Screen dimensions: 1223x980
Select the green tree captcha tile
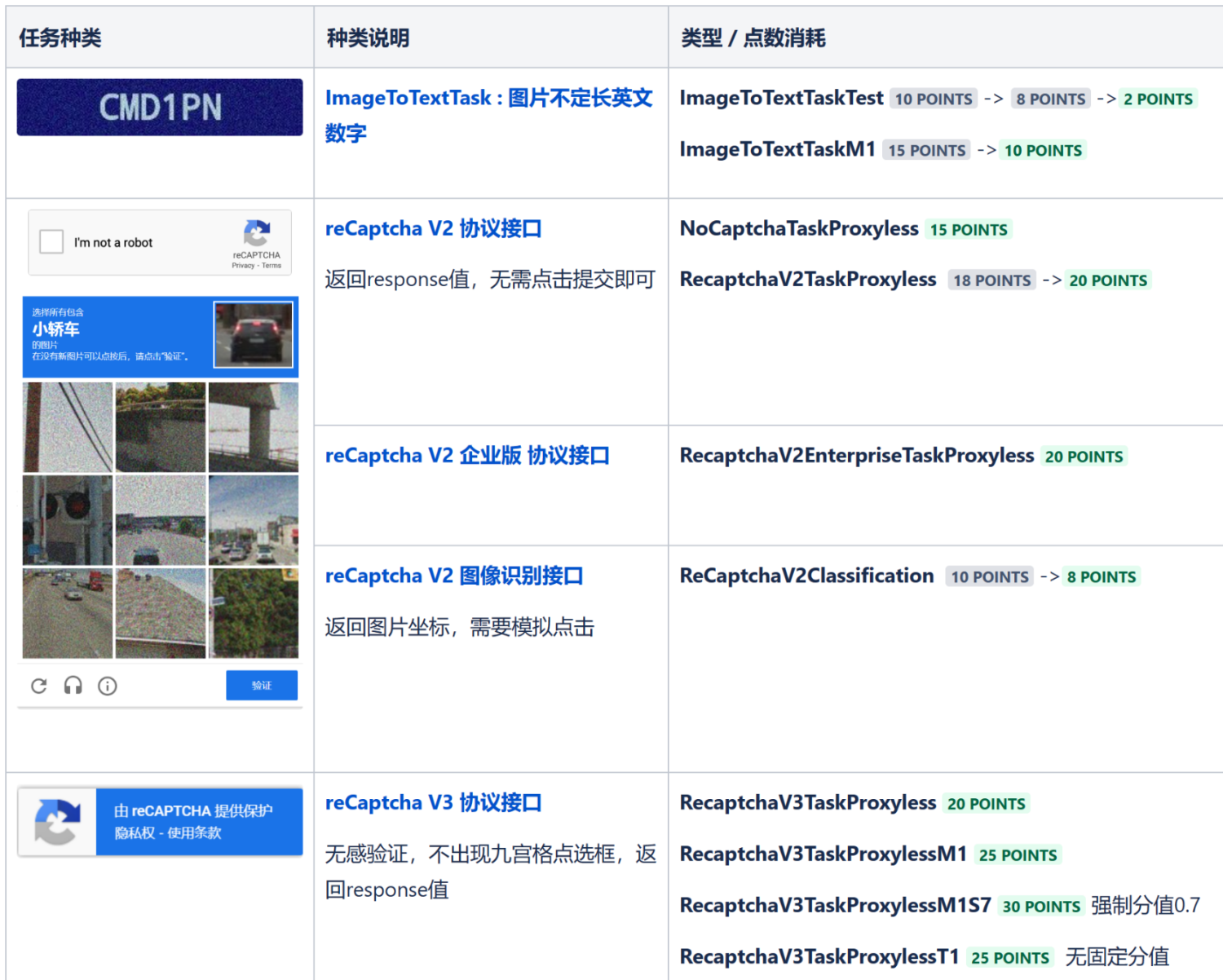[254, 613]
